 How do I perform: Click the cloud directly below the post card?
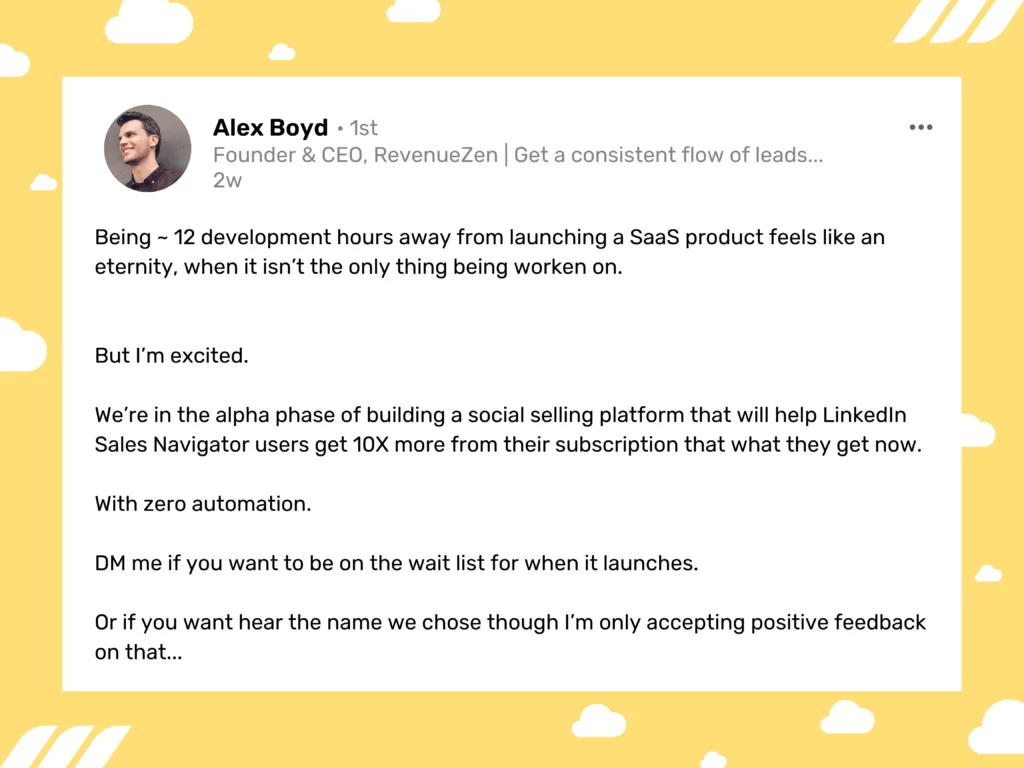[x=599, y=721]
